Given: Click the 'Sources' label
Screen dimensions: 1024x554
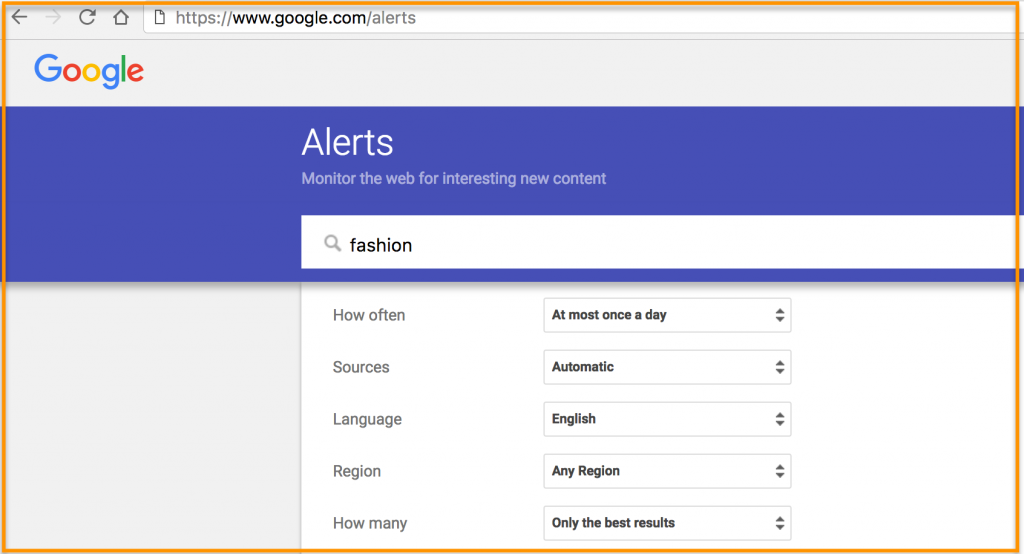Looking at the screenshot, I should pyautogui.click(x=361, y=367).
